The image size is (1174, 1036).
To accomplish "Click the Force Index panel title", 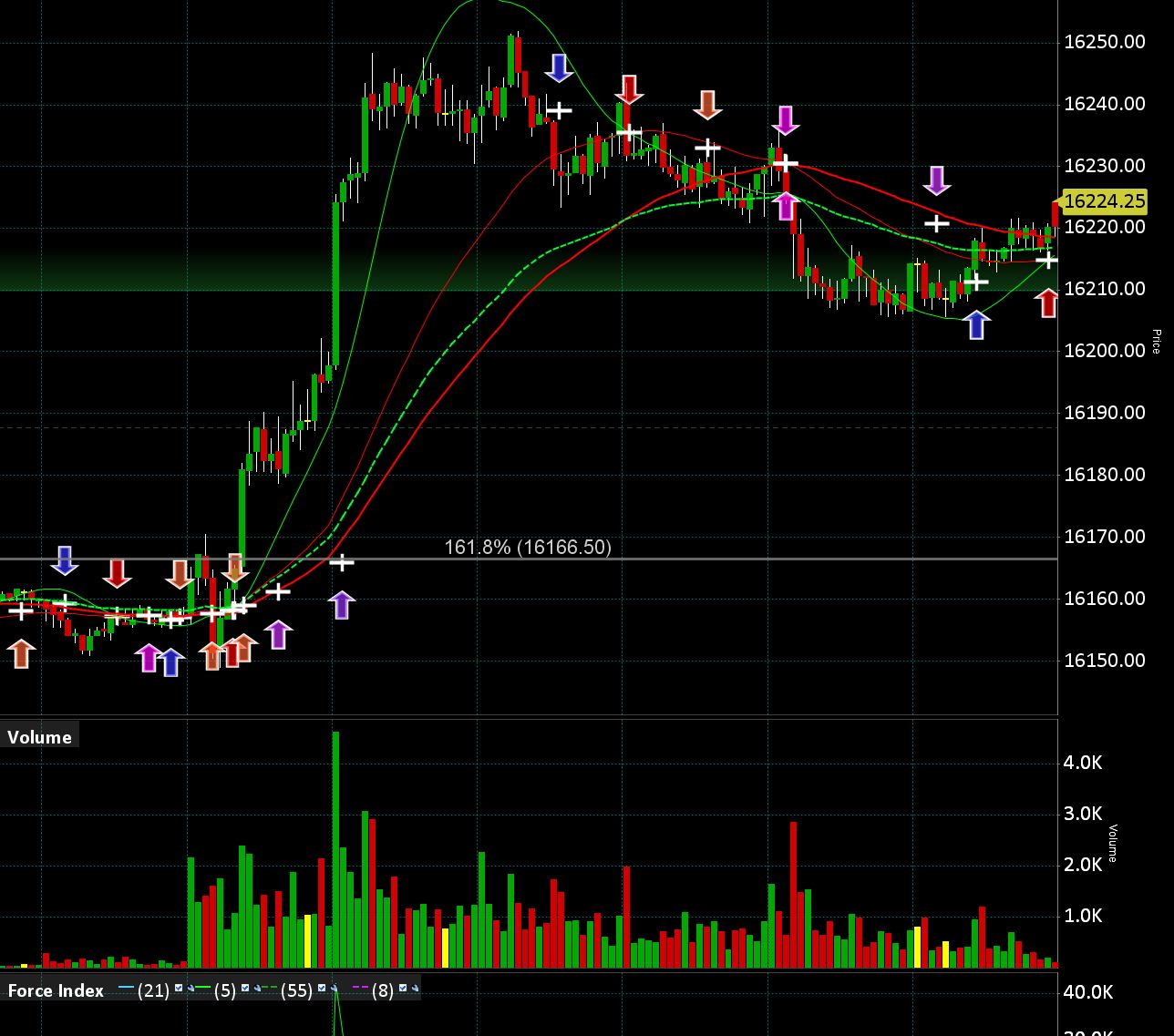I will pyautogui.click(x=56, y=990).
